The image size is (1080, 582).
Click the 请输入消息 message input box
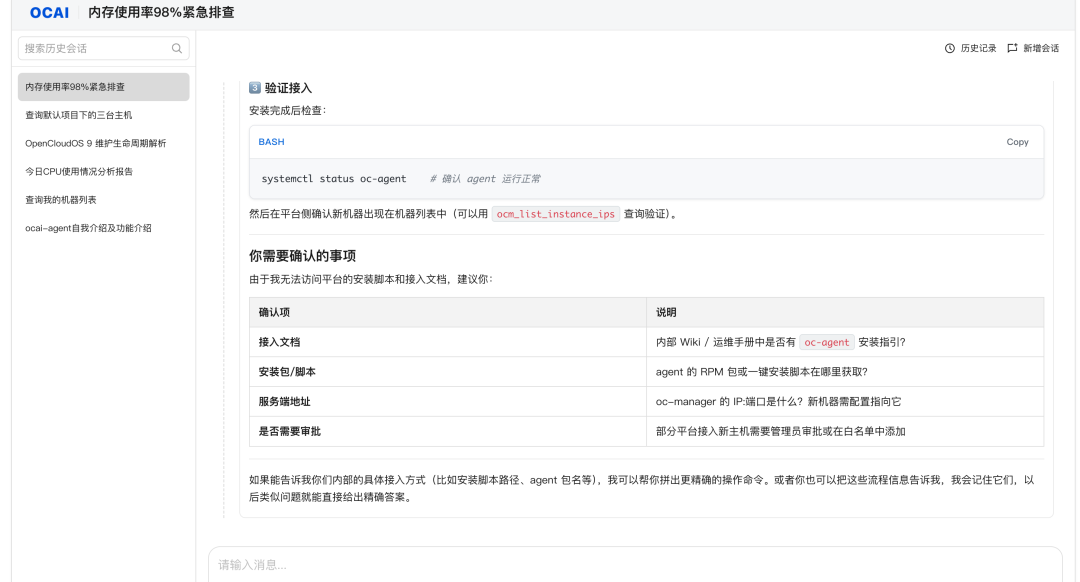[635, 565]
